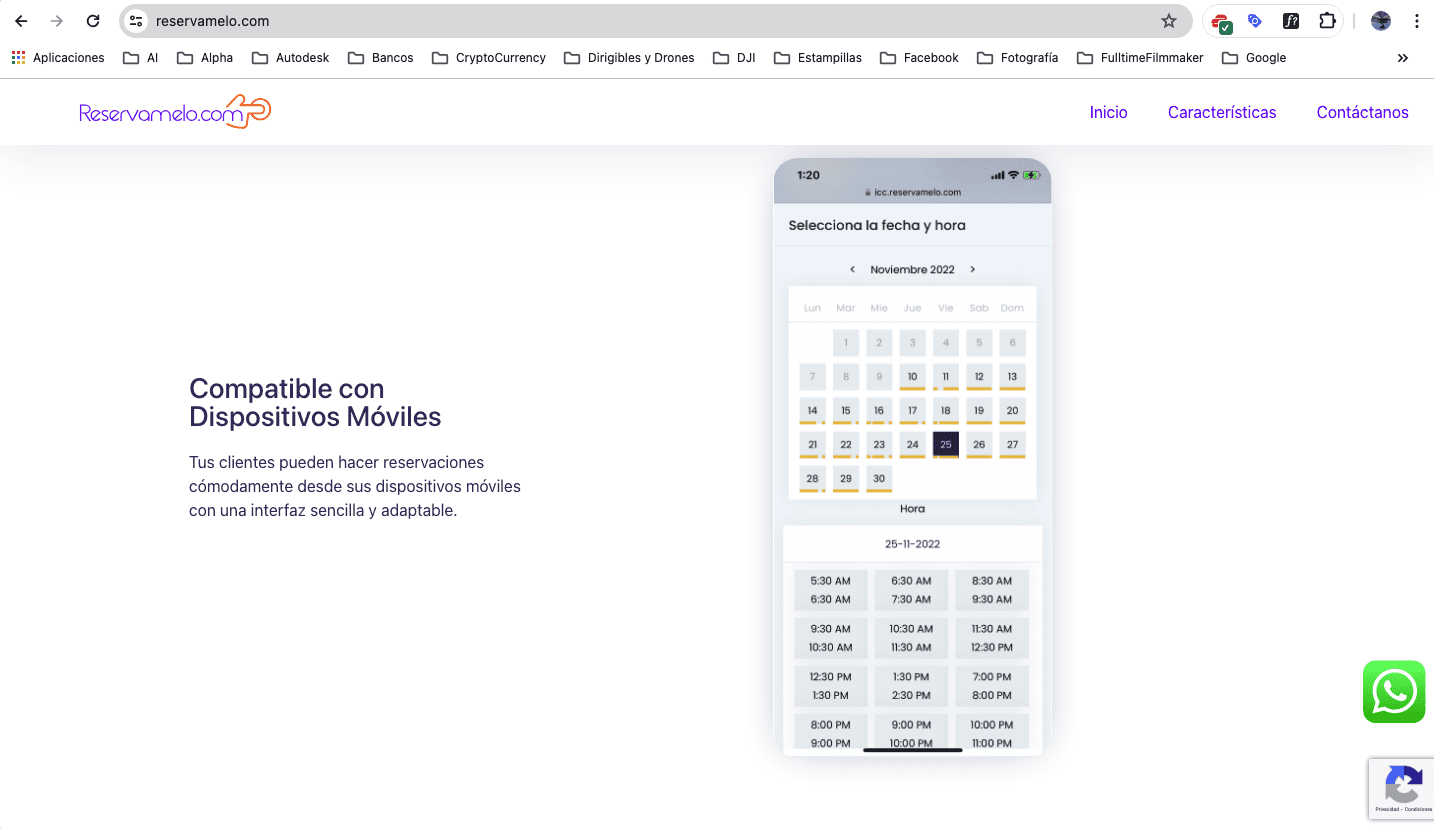Open the Fotografía bookmarks folder
Image resolution: width=1434 pixels, height=828 pixels.
1018,58
